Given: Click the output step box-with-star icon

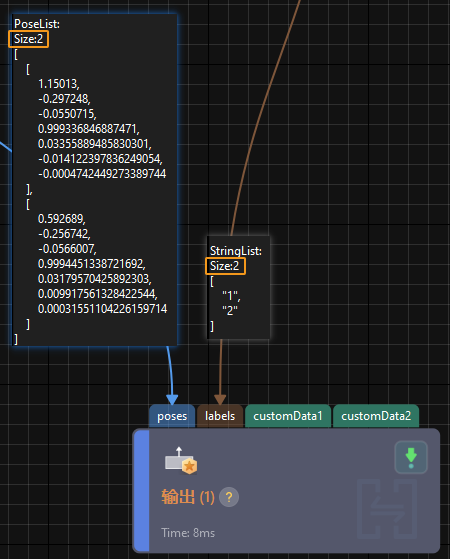Looking at the screenshot, I should coord(181,461).
